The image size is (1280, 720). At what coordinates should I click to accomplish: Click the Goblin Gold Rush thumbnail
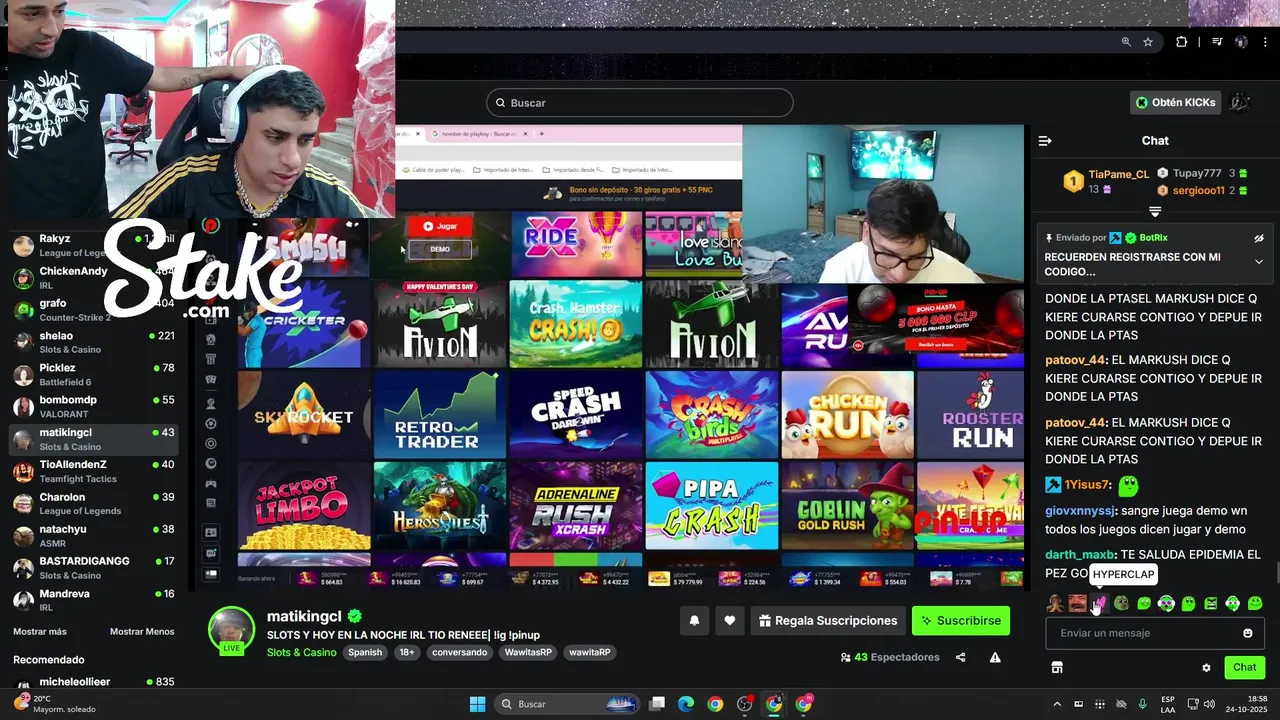point(847,505)
